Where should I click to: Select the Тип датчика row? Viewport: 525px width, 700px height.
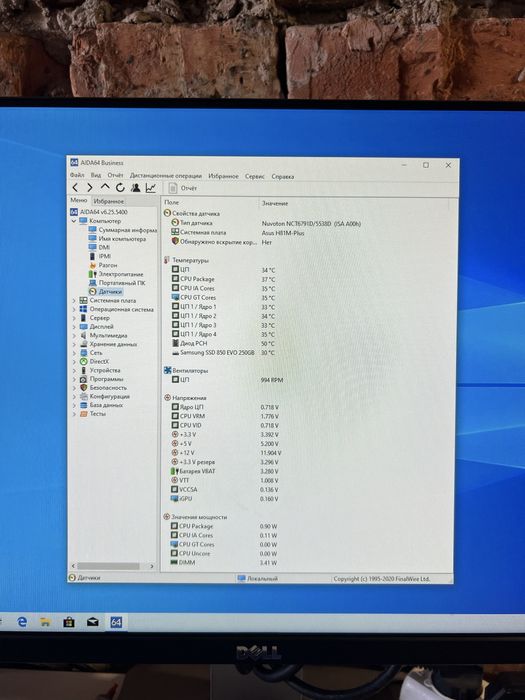coord(266,223)
